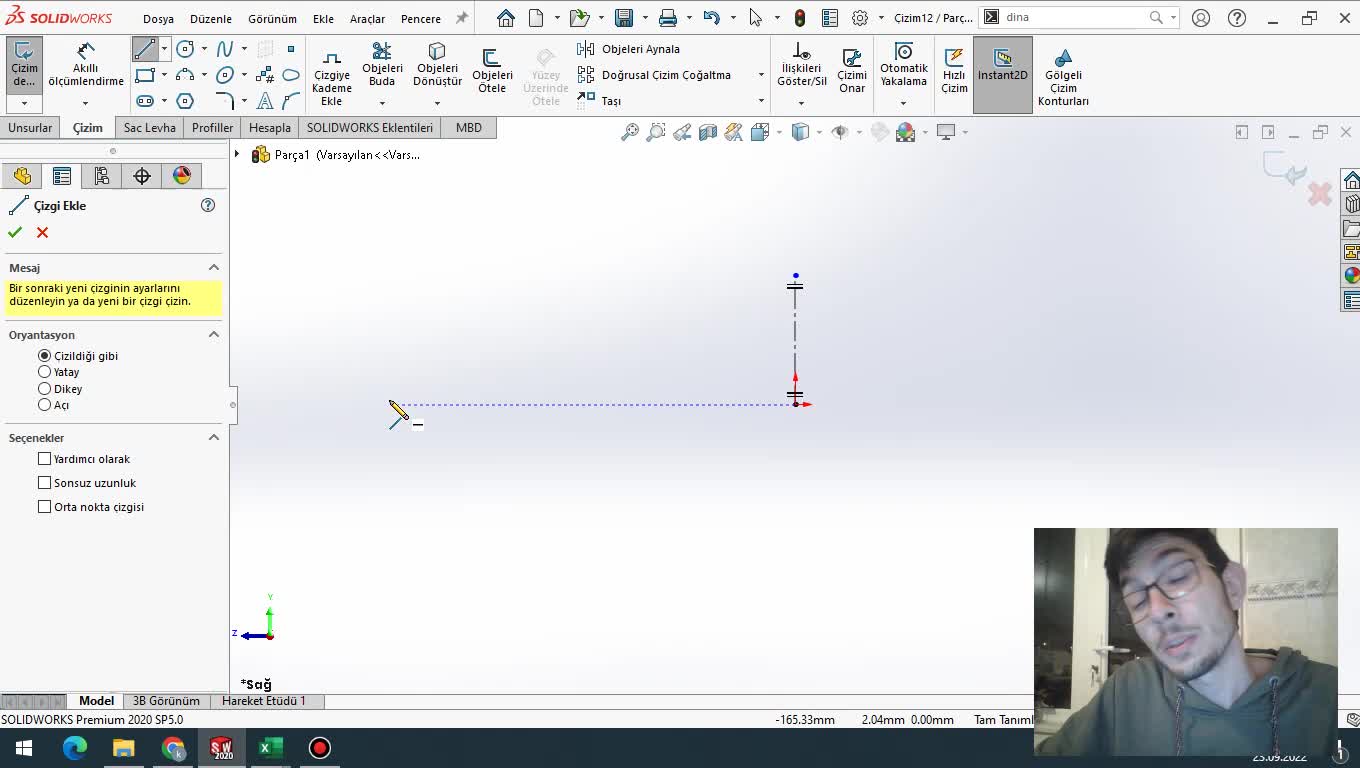The image size is (1360, 768).
Task: Select Yatay orientation radio button
Action: click(44, 372)
